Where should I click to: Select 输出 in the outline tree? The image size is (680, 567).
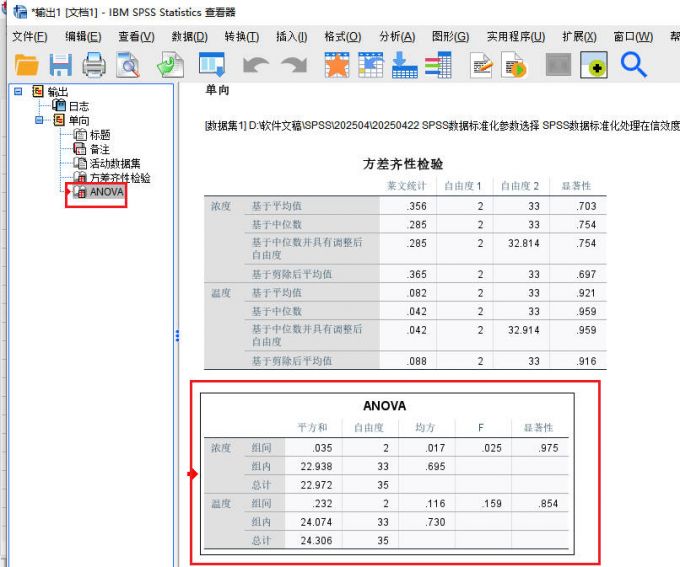pyautogui.click(x=58, y=92)
